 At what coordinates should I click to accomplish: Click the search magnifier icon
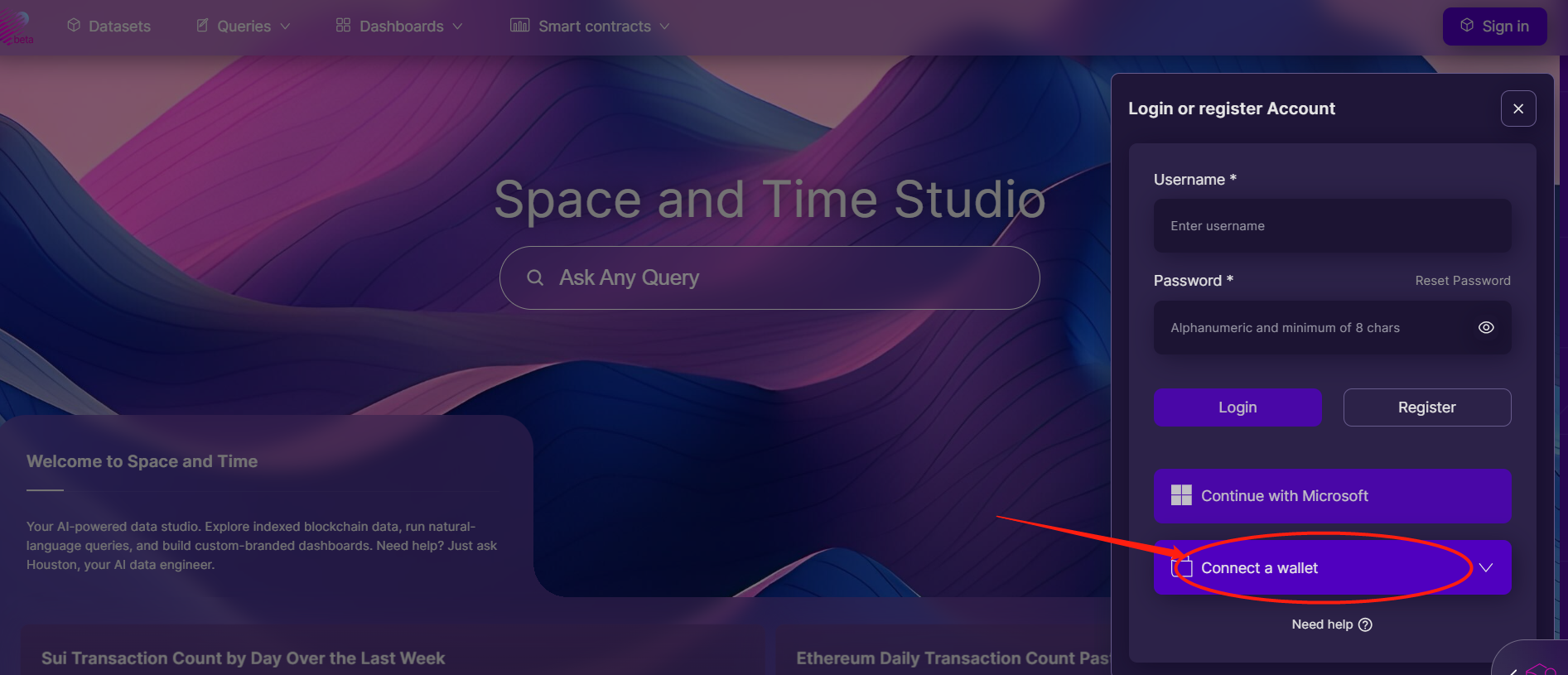pos(535,277)
